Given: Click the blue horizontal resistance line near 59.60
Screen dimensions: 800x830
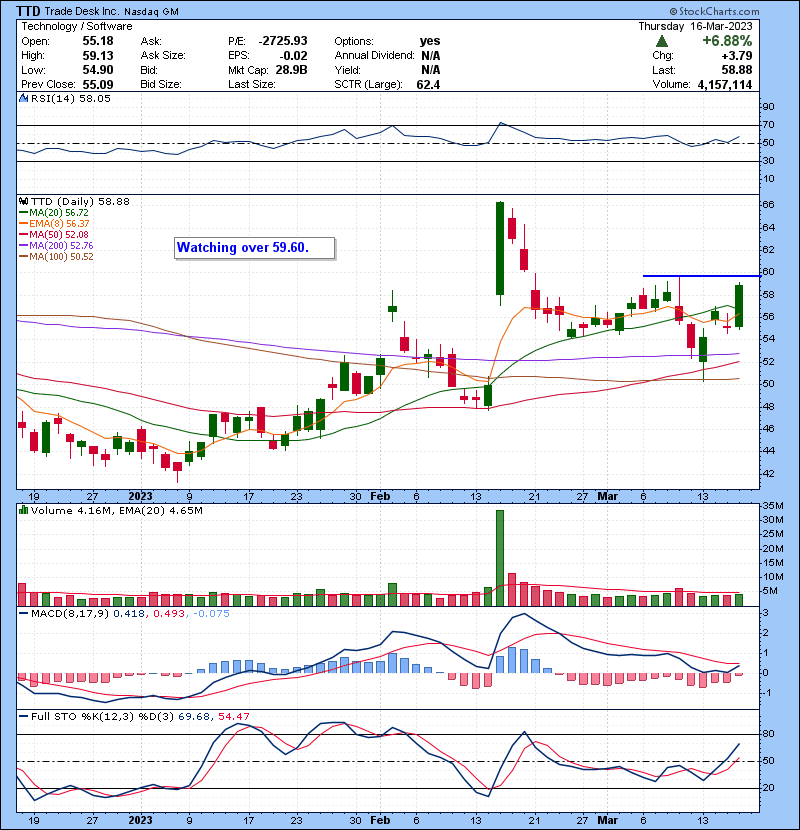Looking at the screenshot, I should point(702,276).
